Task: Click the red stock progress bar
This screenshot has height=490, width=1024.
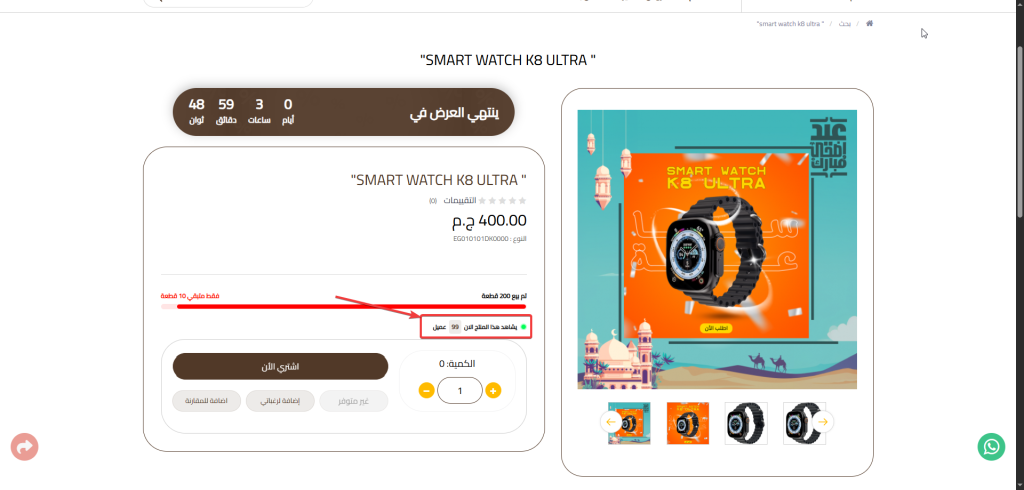Action: pyautogui.click(x=343, y=306)
